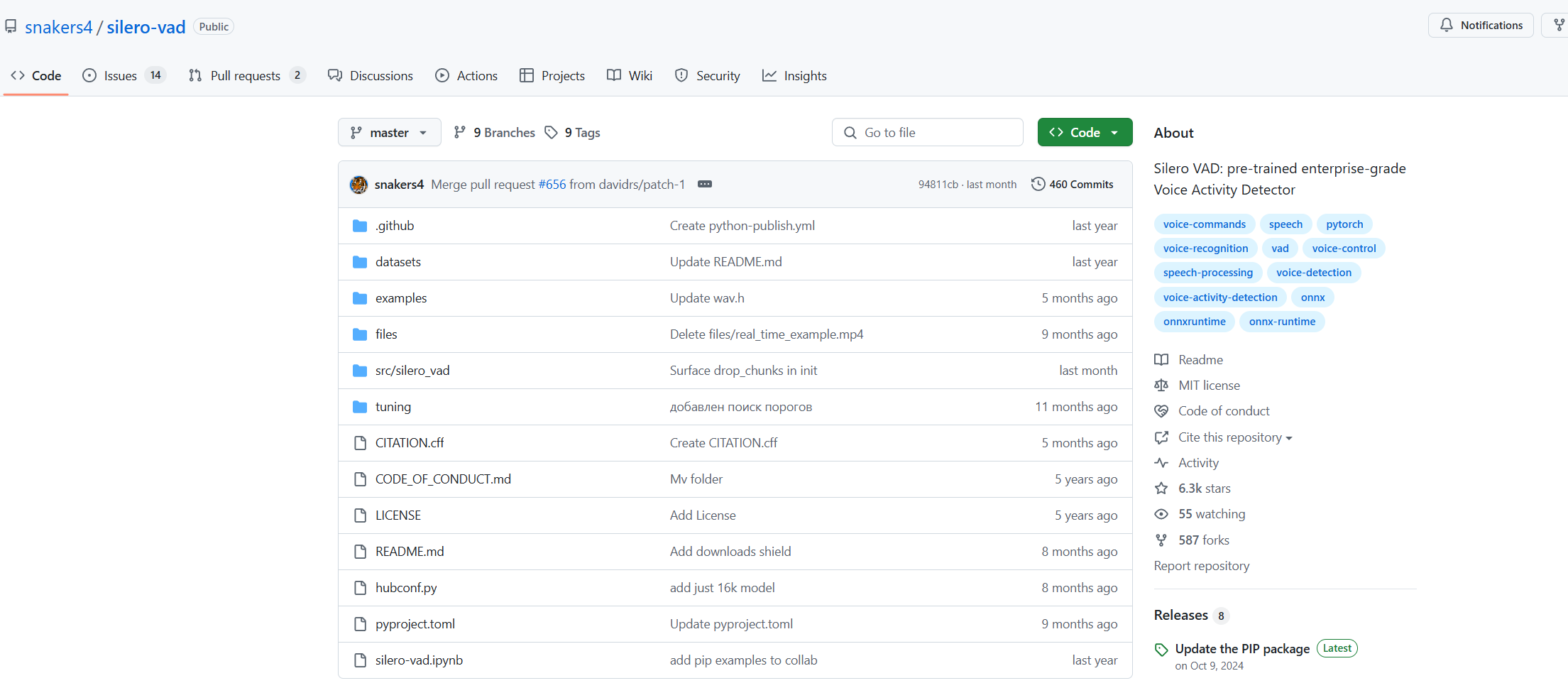This screenshot has height=688, width=1568.
Task: Switch to the Code tab
Action: (x=36, y=75)
